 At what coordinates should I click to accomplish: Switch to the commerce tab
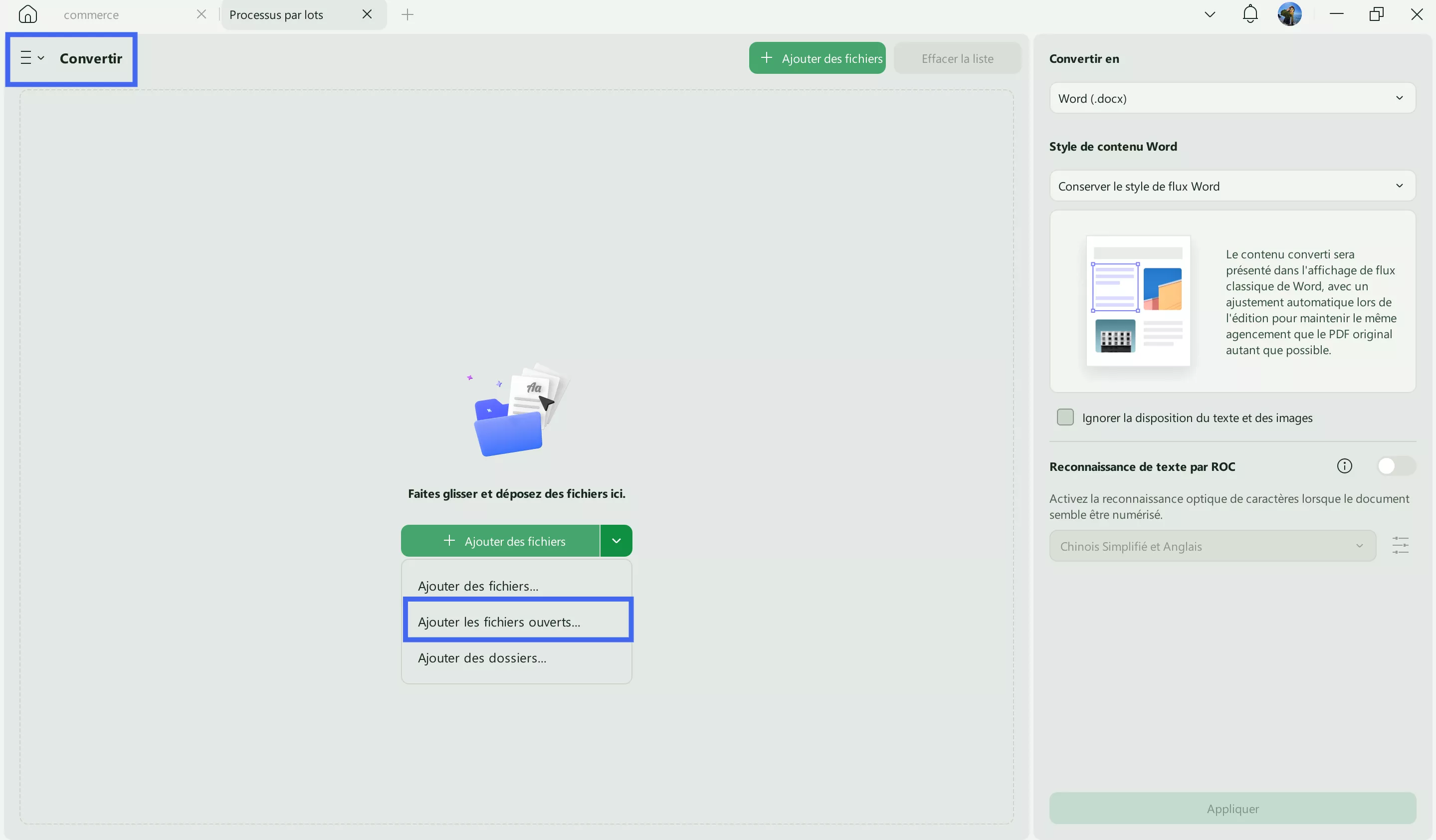point(91,14)
